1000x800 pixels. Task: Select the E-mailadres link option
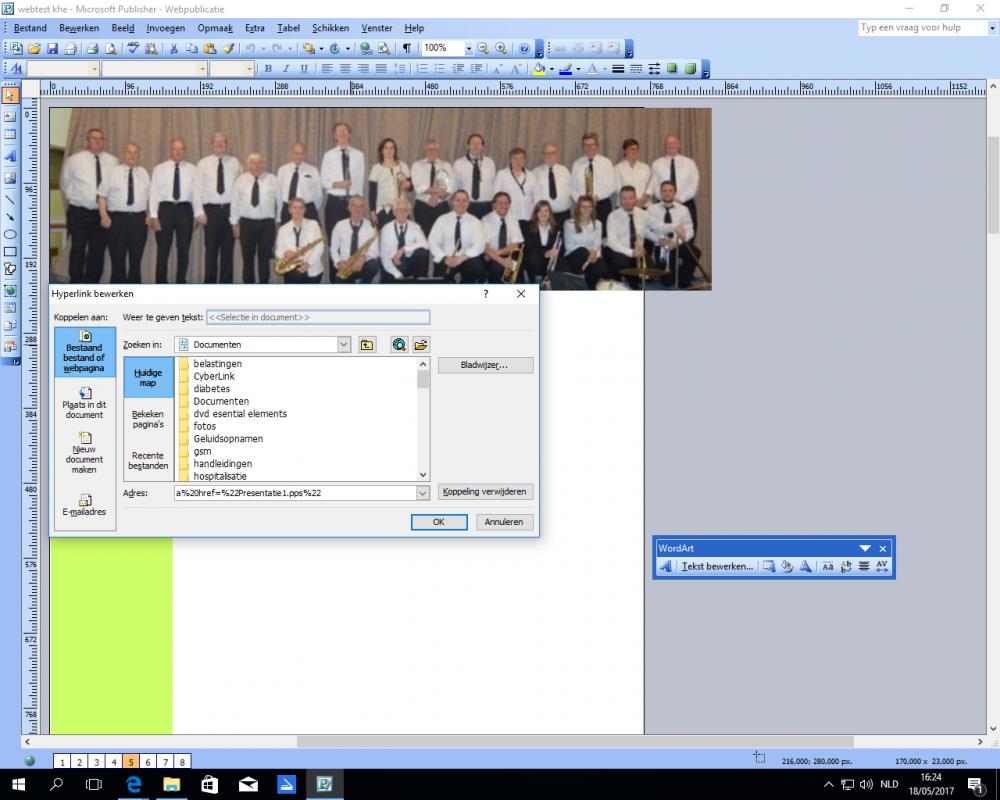click(85, 504)
